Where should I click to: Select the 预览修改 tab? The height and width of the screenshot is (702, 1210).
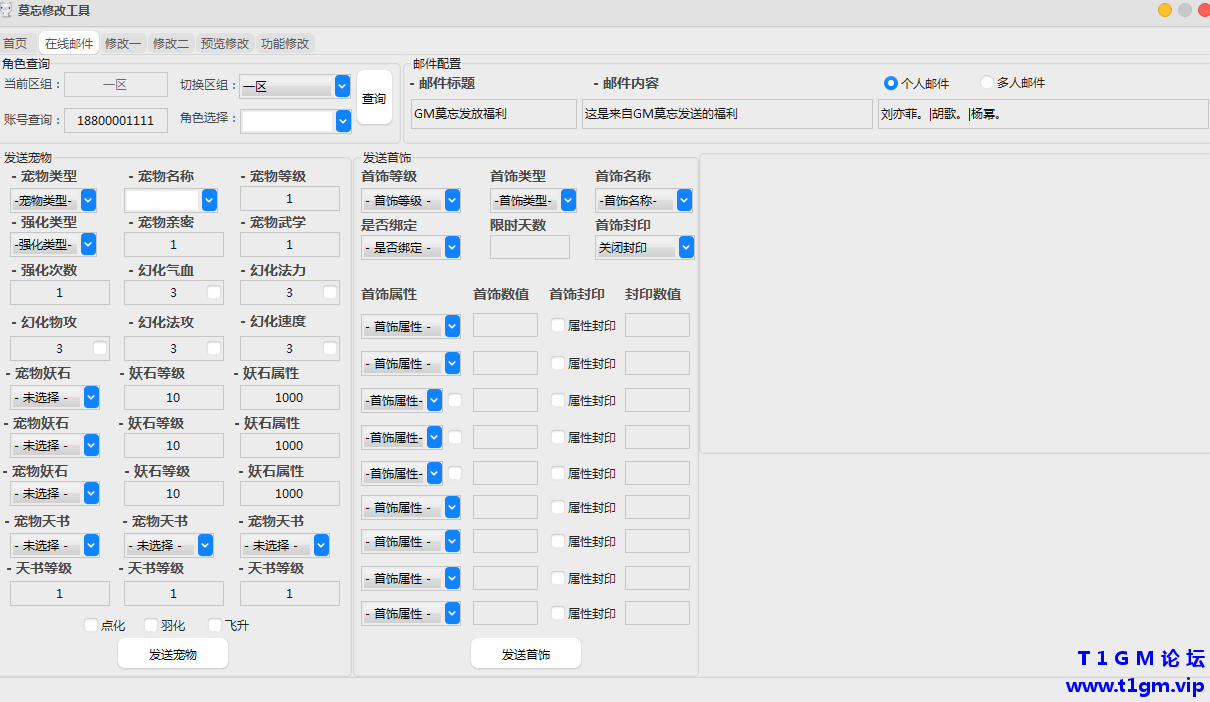tap(225, 43)
